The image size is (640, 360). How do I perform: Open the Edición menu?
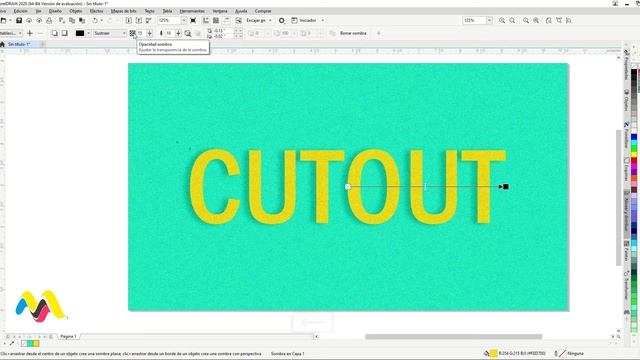[x=21, y=11]
